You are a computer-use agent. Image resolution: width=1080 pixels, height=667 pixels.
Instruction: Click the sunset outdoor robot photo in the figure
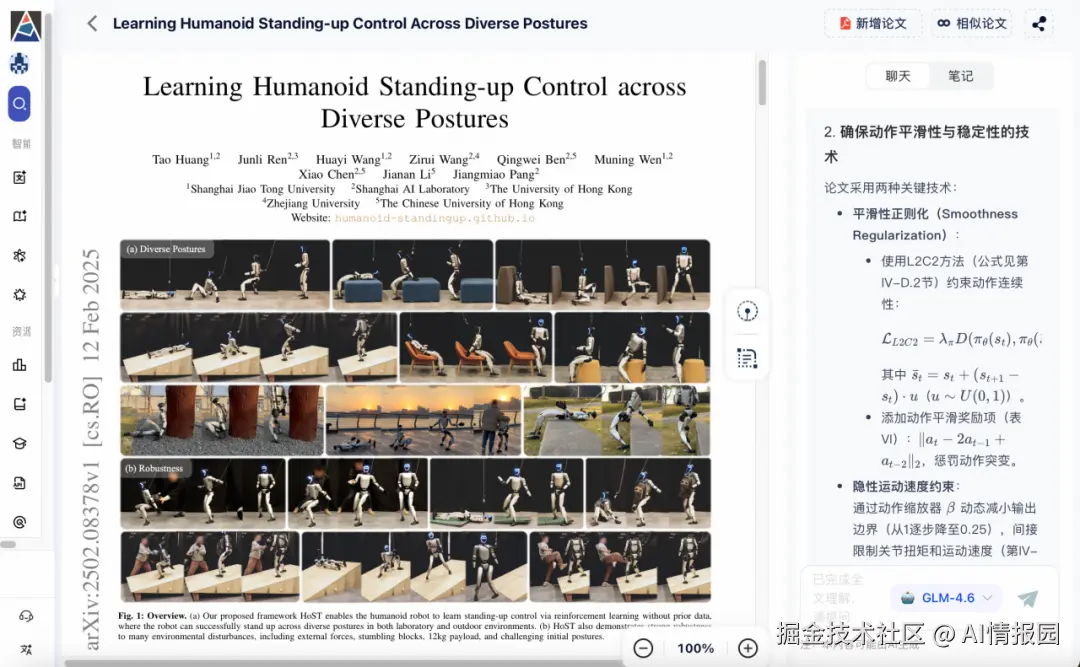pos(423,420)
